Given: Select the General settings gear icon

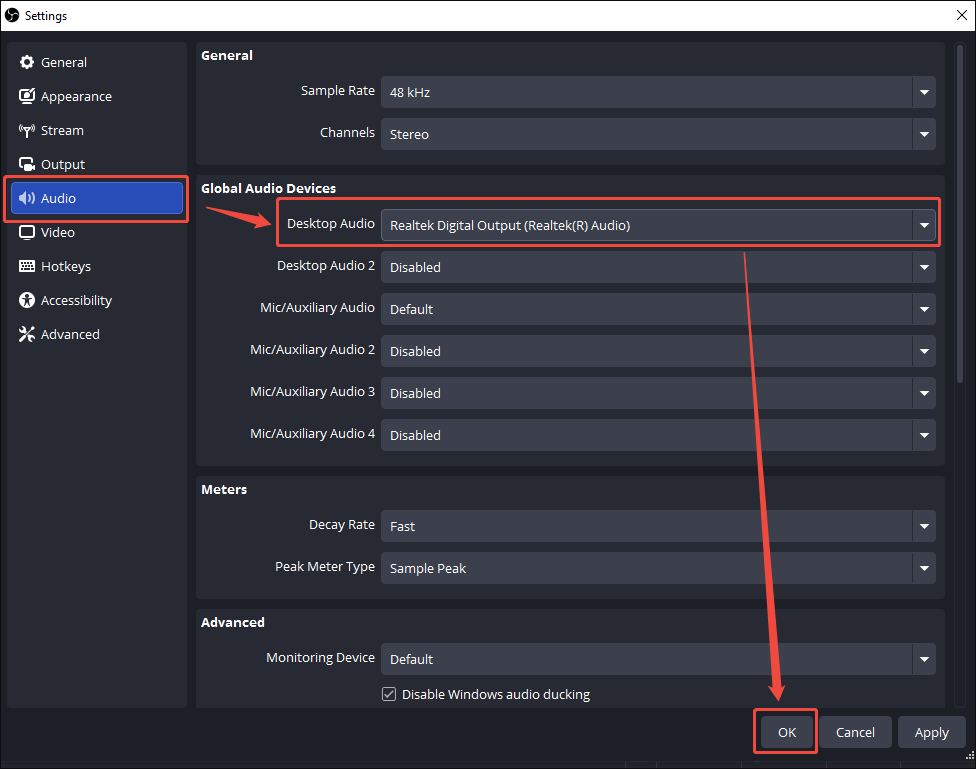Looking at the screenshot, I should tap(26, 61).
